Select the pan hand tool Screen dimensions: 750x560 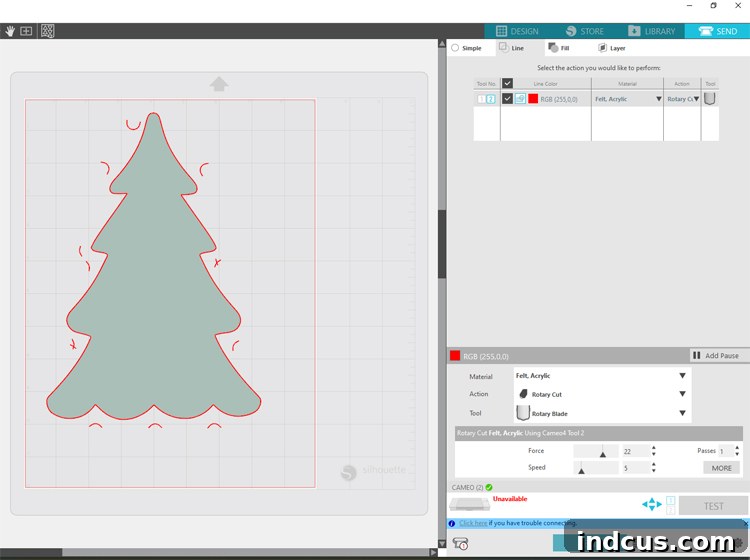click(10, 31)
